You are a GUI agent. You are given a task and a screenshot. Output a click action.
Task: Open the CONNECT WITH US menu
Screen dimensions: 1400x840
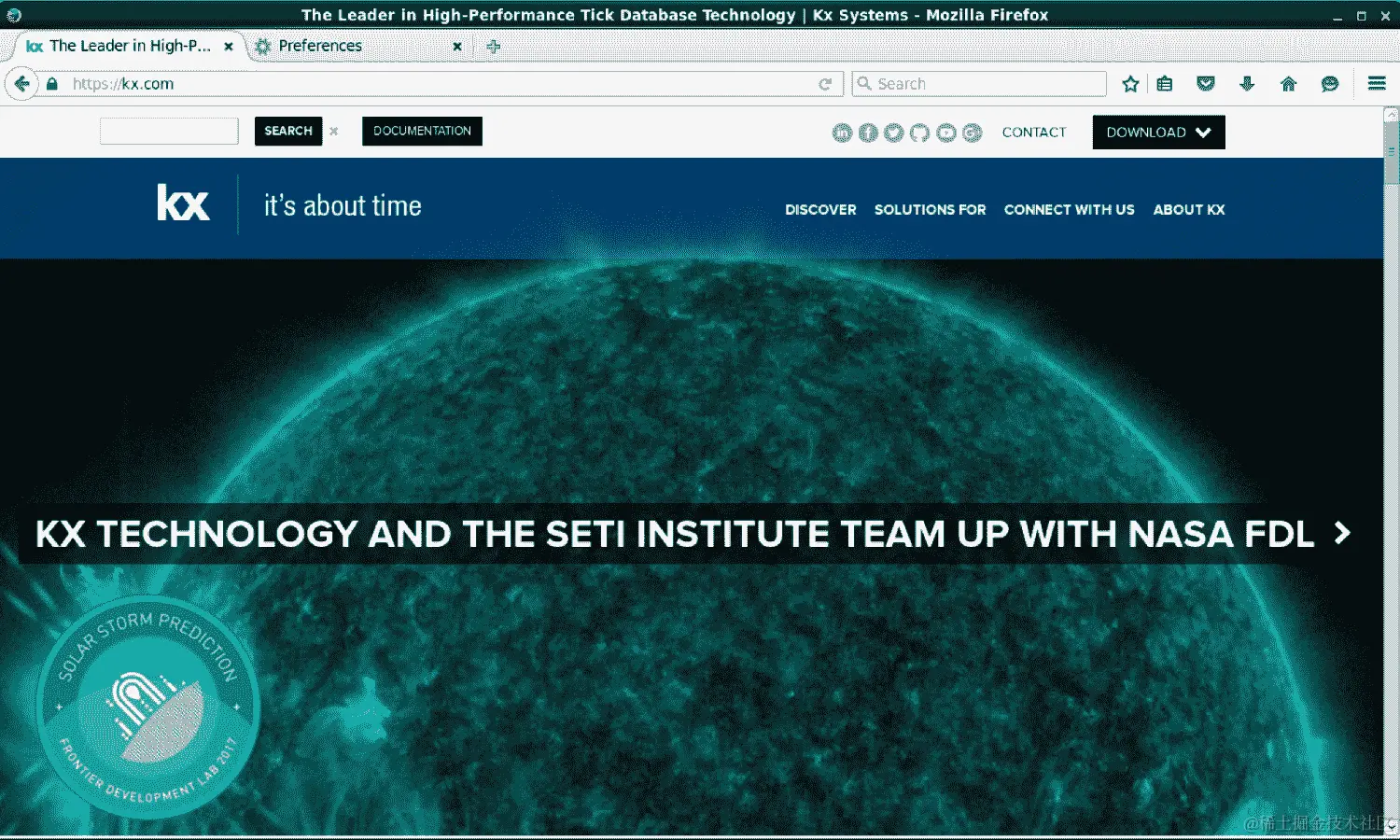(x=1070, y=210)
